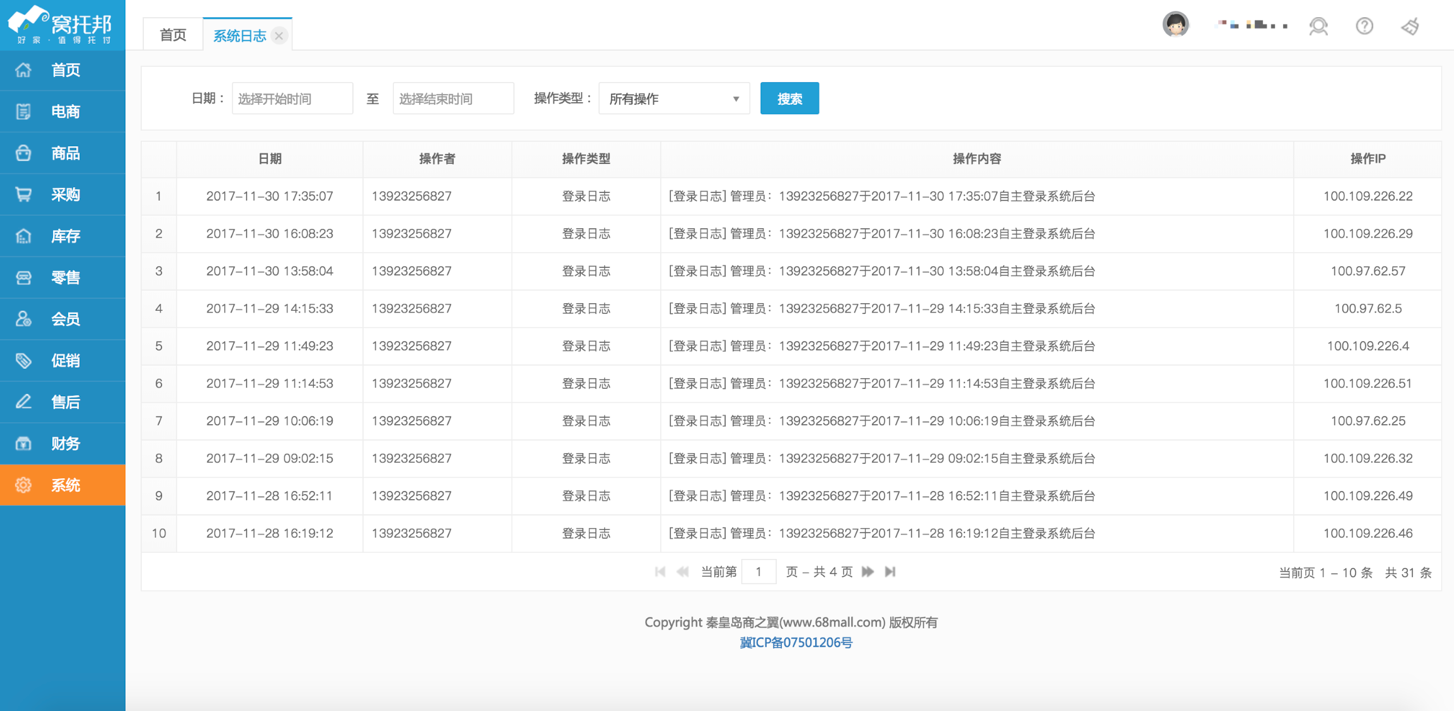This screenshot has height=711, width=1454.
Task: Click IP address 100.109.226.22
Action: pos(1368,196)
